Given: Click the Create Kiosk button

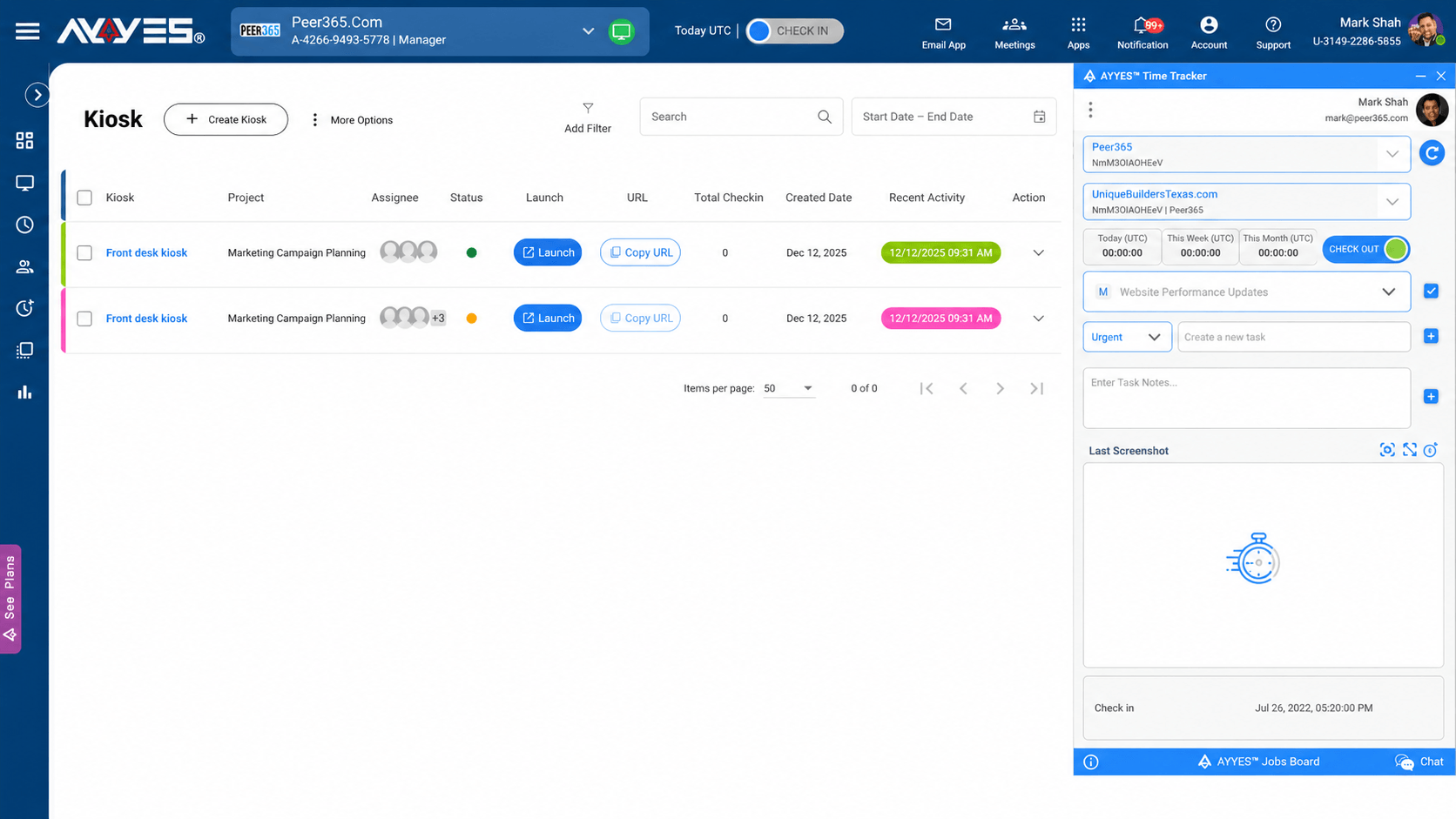Looking at the screenshot, I should pyautogui.click(x=226, y=119).
